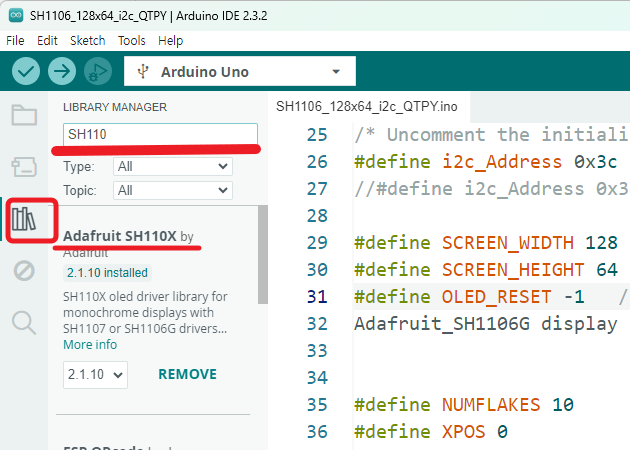Screen dimensions: 630x450
Task: Open the Debug panel sidebar icon
Action: [x=24, y=270]
